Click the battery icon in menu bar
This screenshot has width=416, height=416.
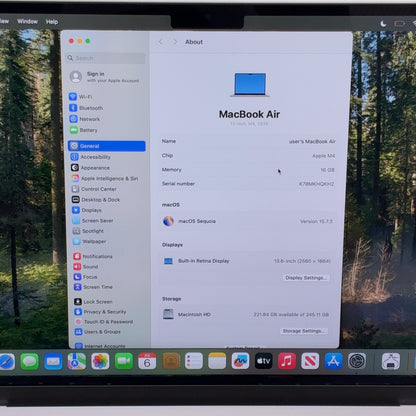coord(400,23)
